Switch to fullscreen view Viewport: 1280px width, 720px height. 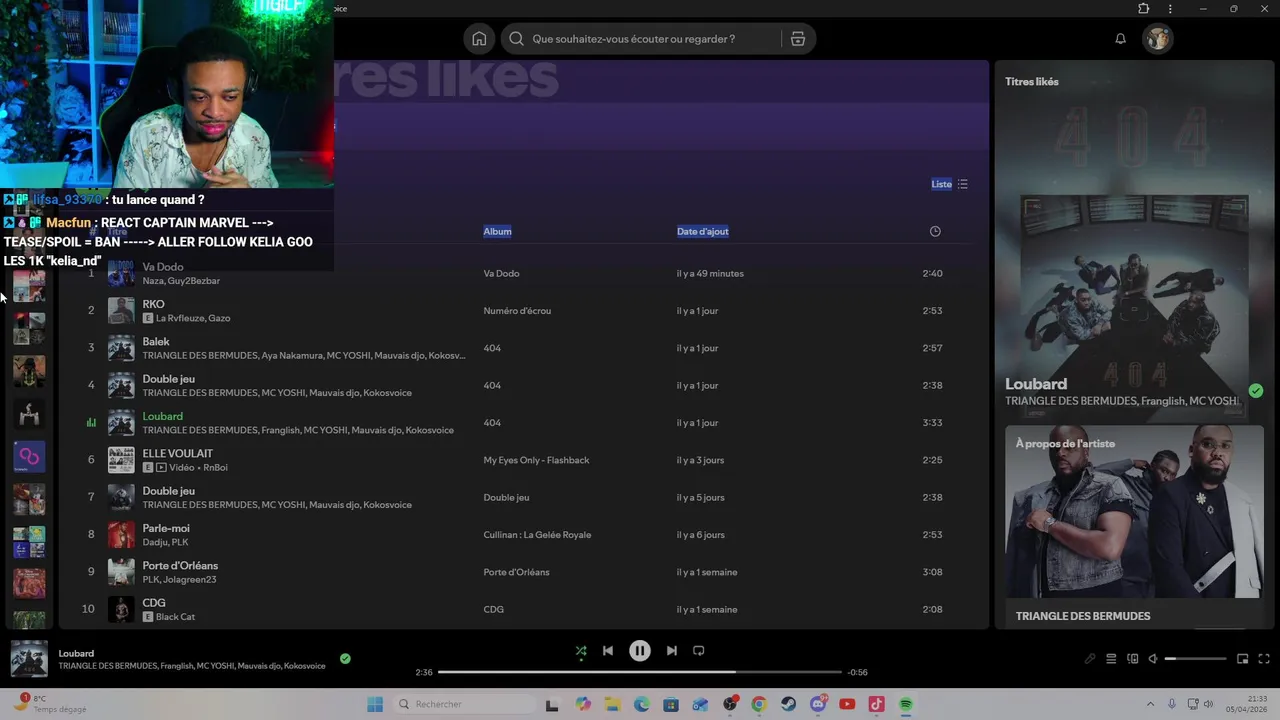click(x=1264, y=659)
